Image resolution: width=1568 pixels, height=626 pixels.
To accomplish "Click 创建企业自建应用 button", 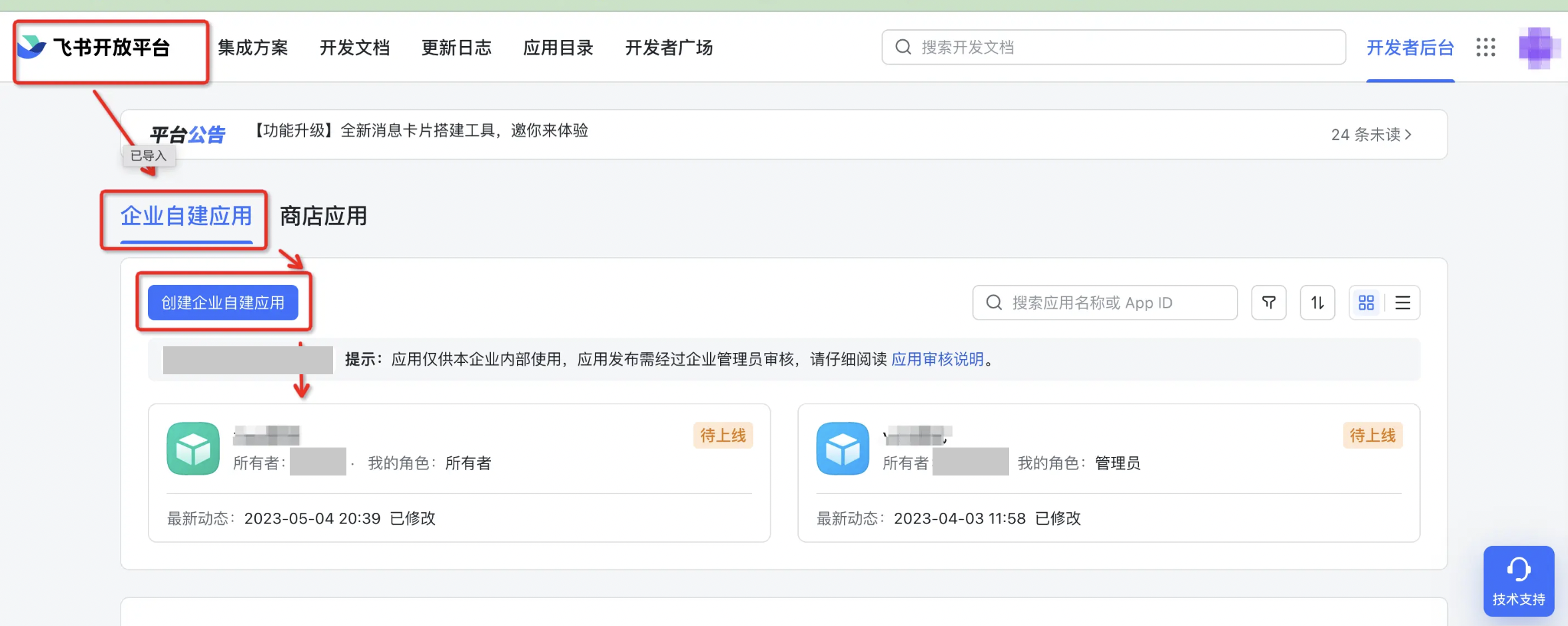I will pos(223,303).
